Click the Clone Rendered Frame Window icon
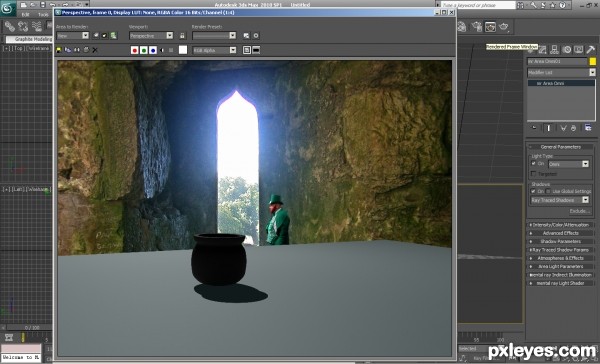This screenshot has width=600, height=364. pos(77,50)
